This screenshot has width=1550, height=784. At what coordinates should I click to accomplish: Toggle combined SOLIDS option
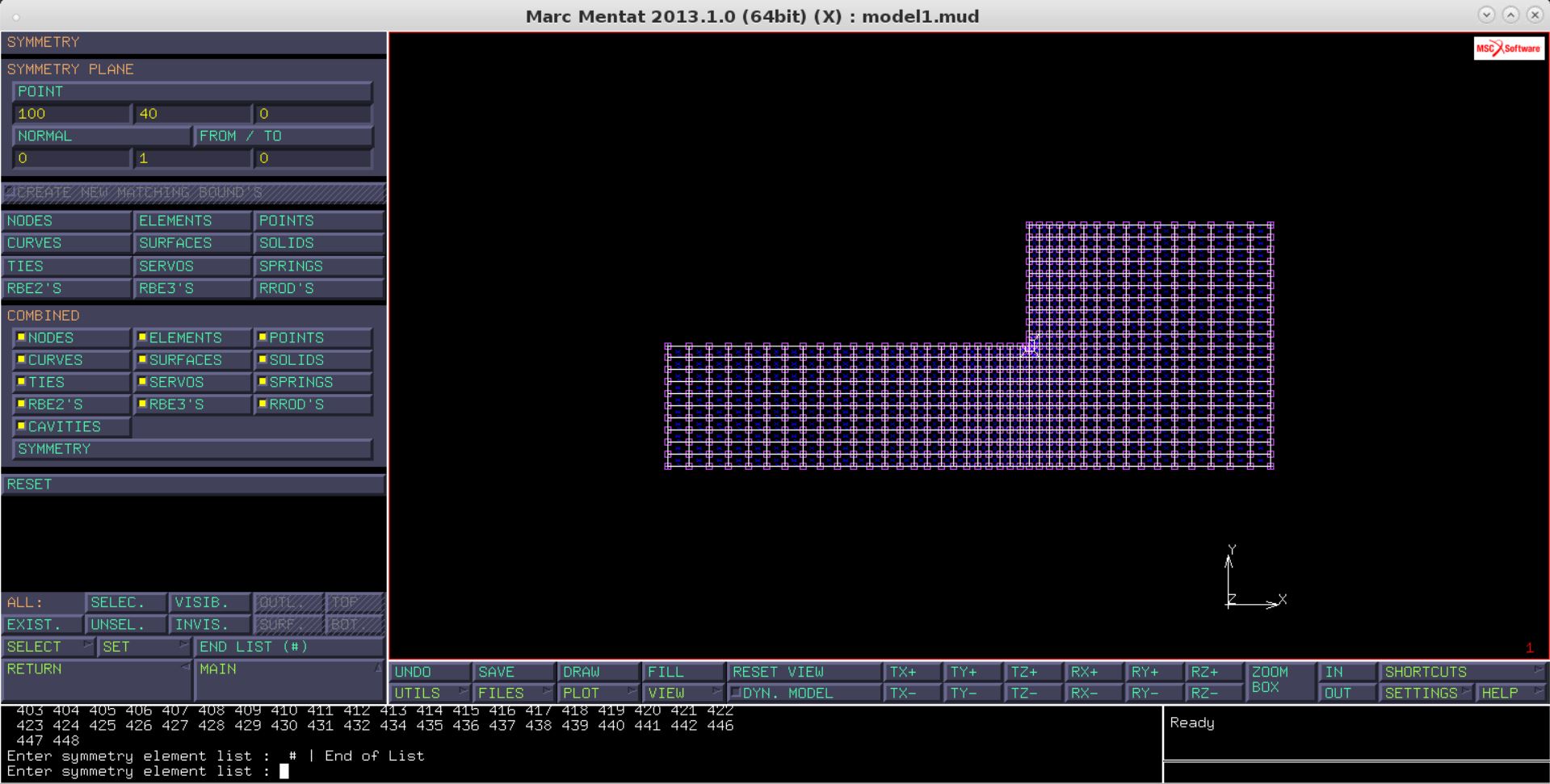[313, 360]
